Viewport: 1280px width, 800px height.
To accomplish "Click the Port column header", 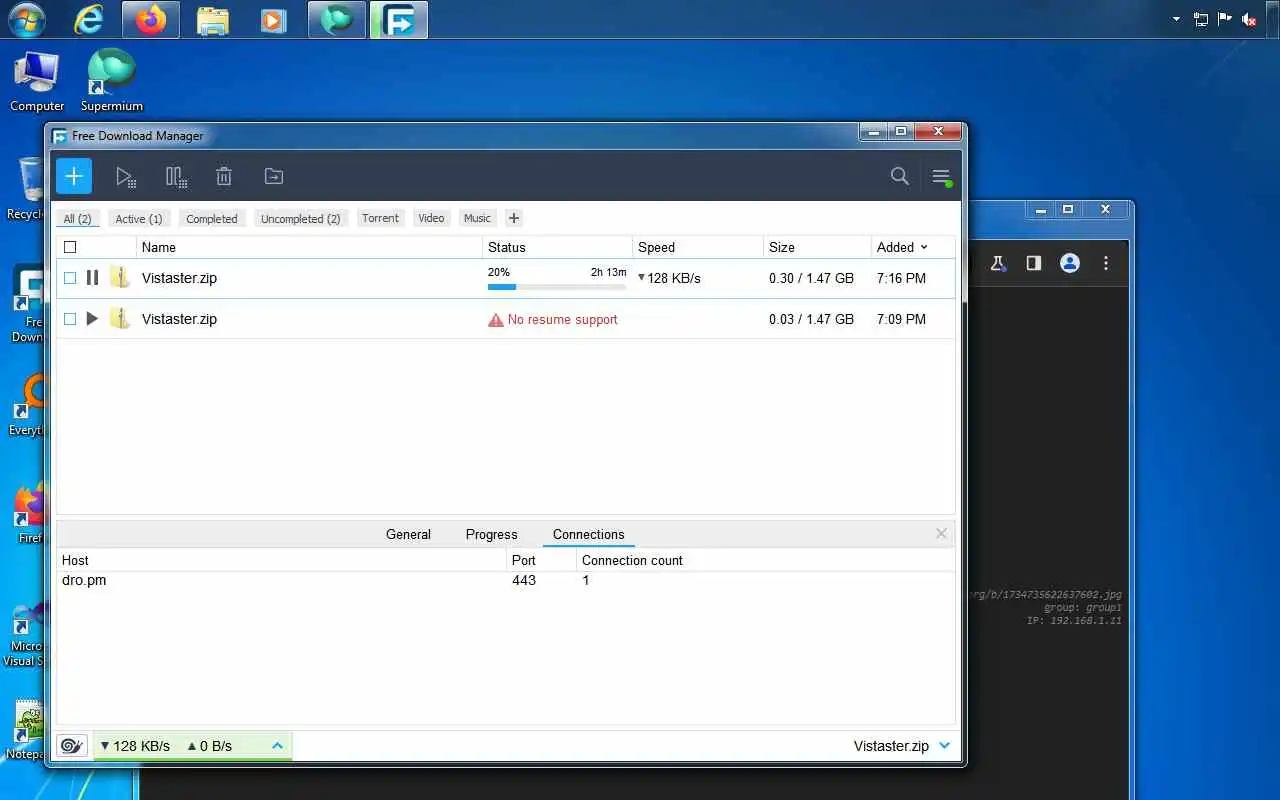I will click(x=541, y=560).
